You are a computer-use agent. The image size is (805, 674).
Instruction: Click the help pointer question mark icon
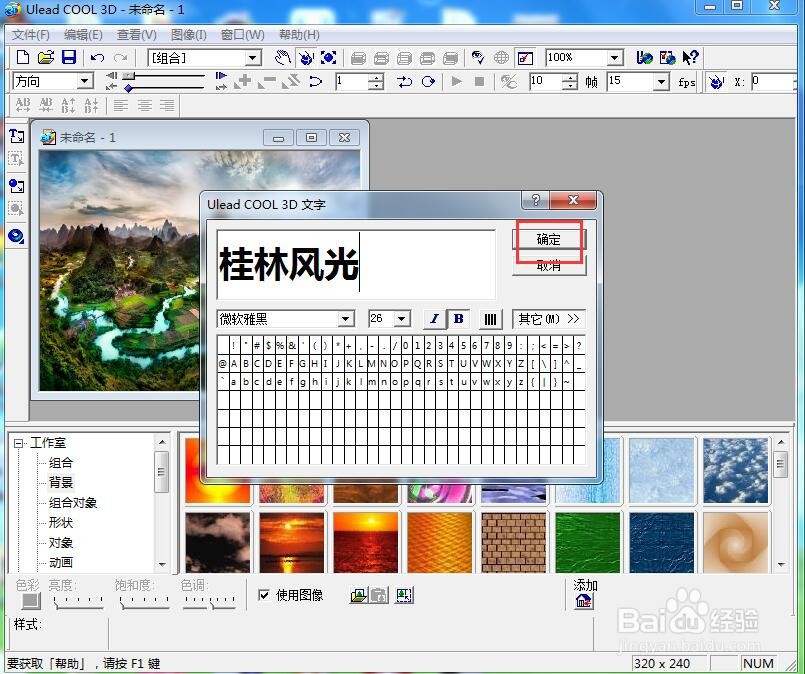[x=691, y=57]
